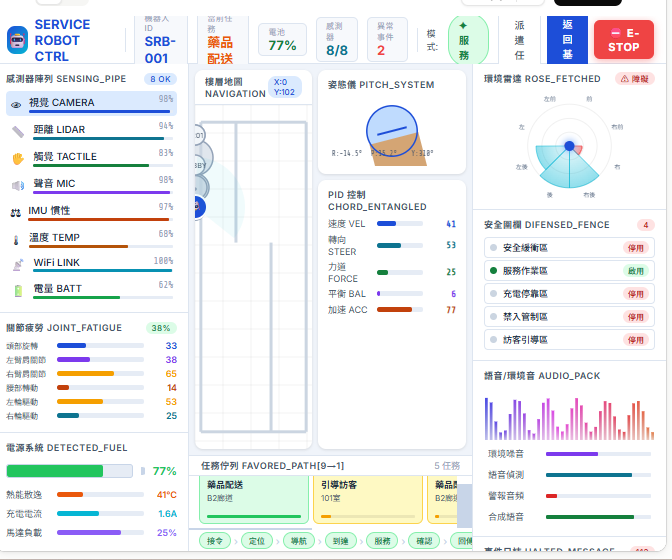Select the 定位 workflow step

257,541
